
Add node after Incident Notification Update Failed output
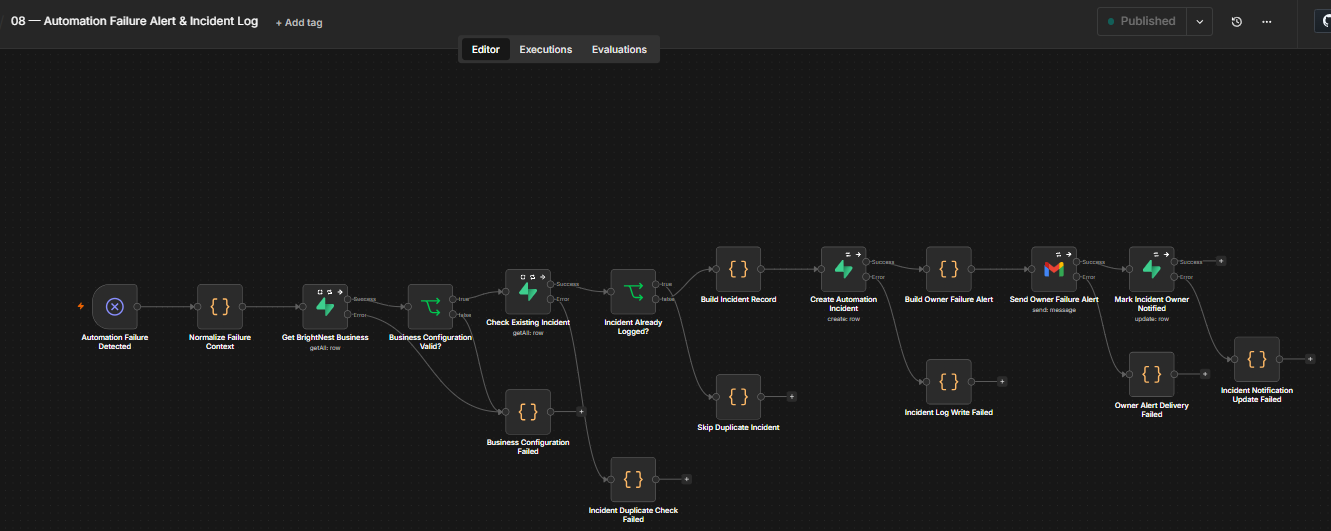tap(1310, 359)
